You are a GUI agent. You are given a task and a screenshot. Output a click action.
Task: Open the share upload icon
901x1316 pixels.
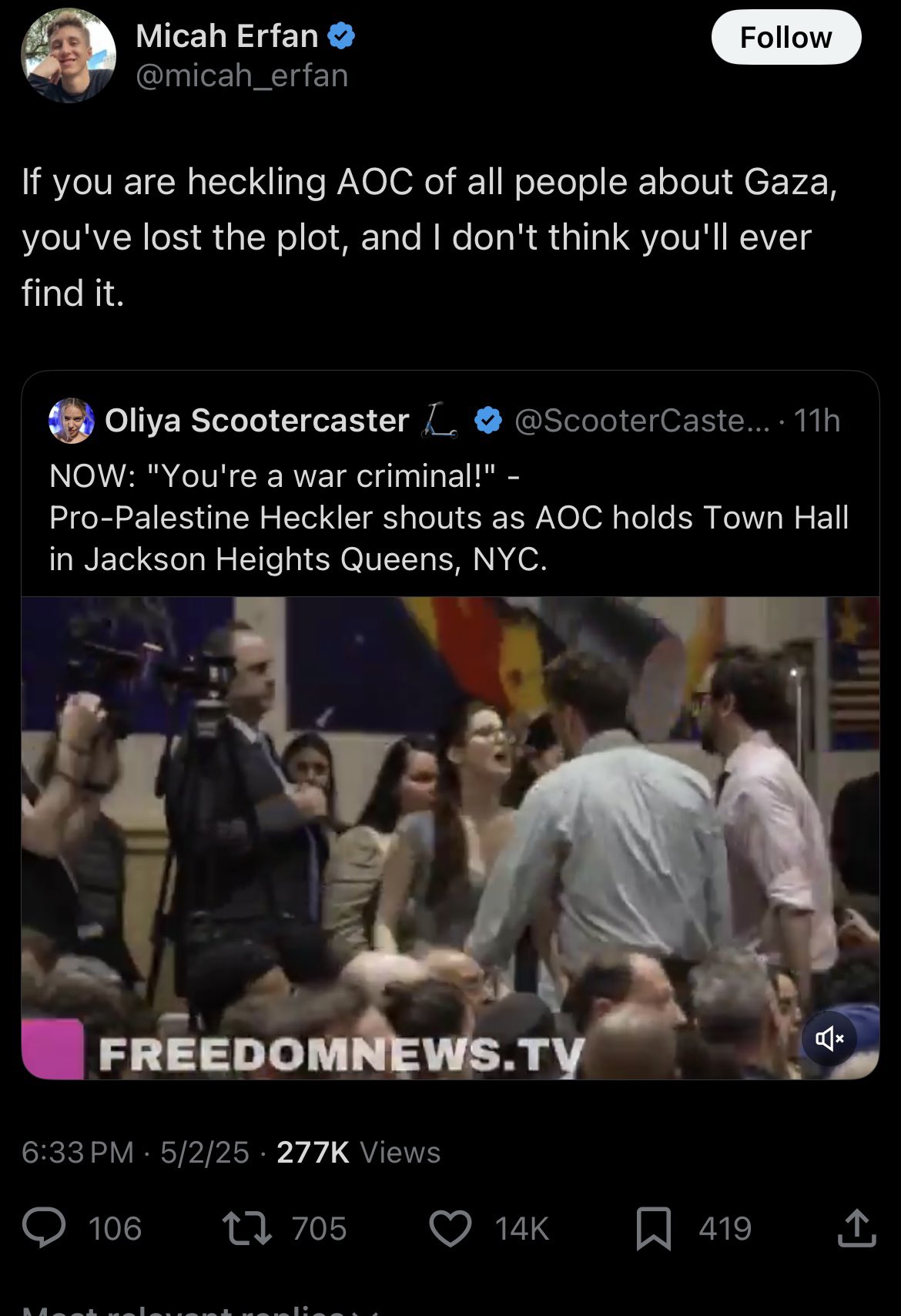[x=856, y=1228]
